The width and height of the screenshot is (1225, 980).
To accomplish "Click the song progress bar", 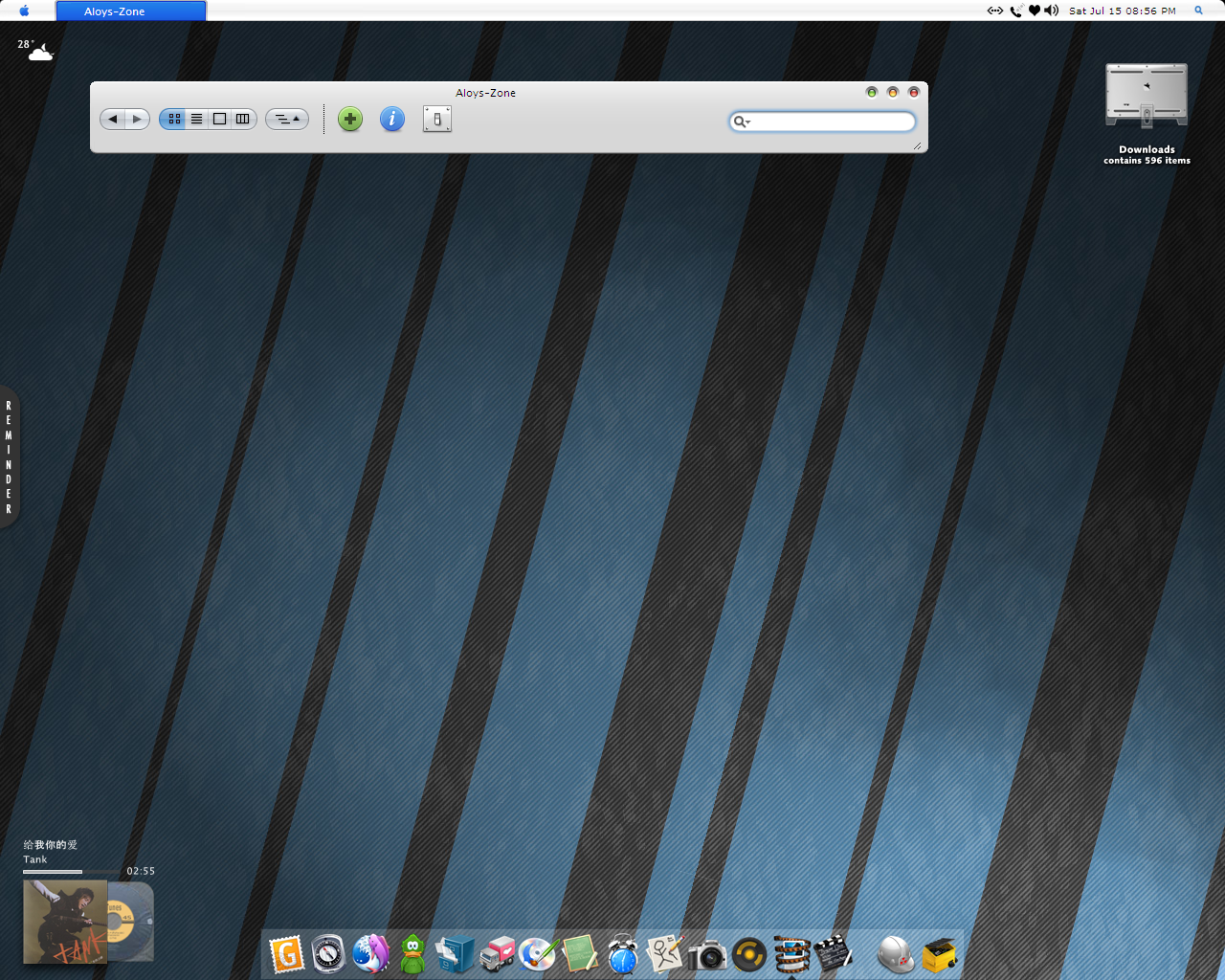I will tap(73, 871).
